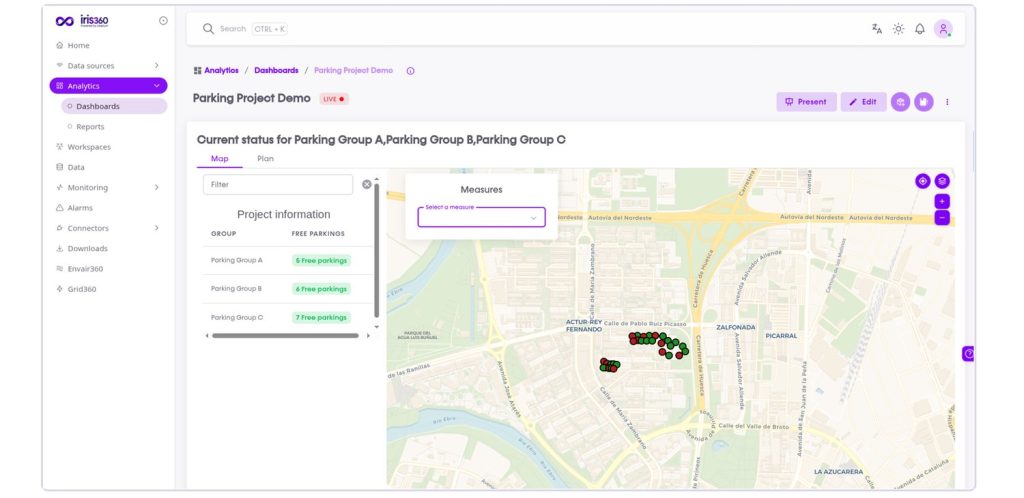Open Downloads in the sidebar
The image size is (1024, 498).
88,249
